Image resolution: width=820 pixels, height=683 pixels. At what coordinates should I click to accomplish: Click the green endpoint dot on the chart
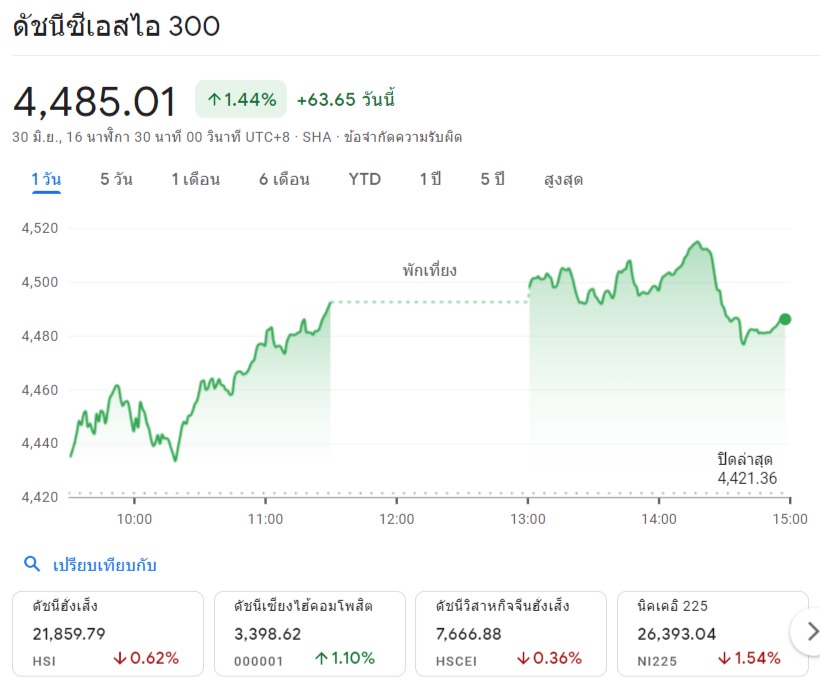click(785, 319)
